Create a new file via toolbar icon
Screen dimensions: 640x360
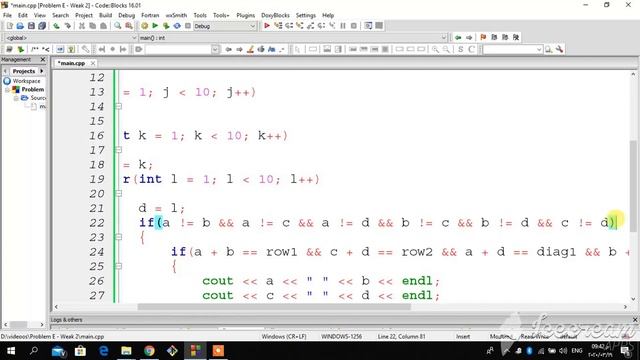point(9,26)
